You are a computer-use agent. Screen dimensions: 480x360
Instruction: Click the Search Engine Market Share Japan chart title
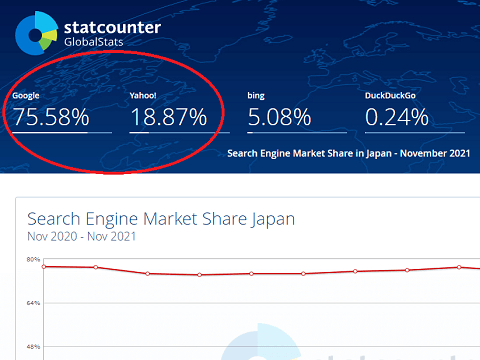161,219
